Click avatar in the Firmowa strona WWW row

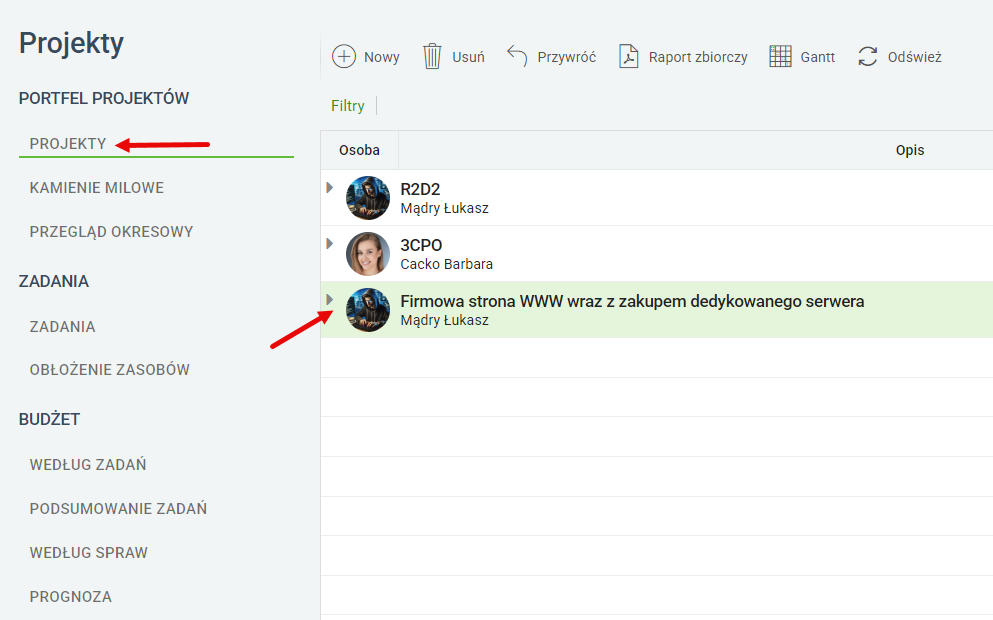368,310
